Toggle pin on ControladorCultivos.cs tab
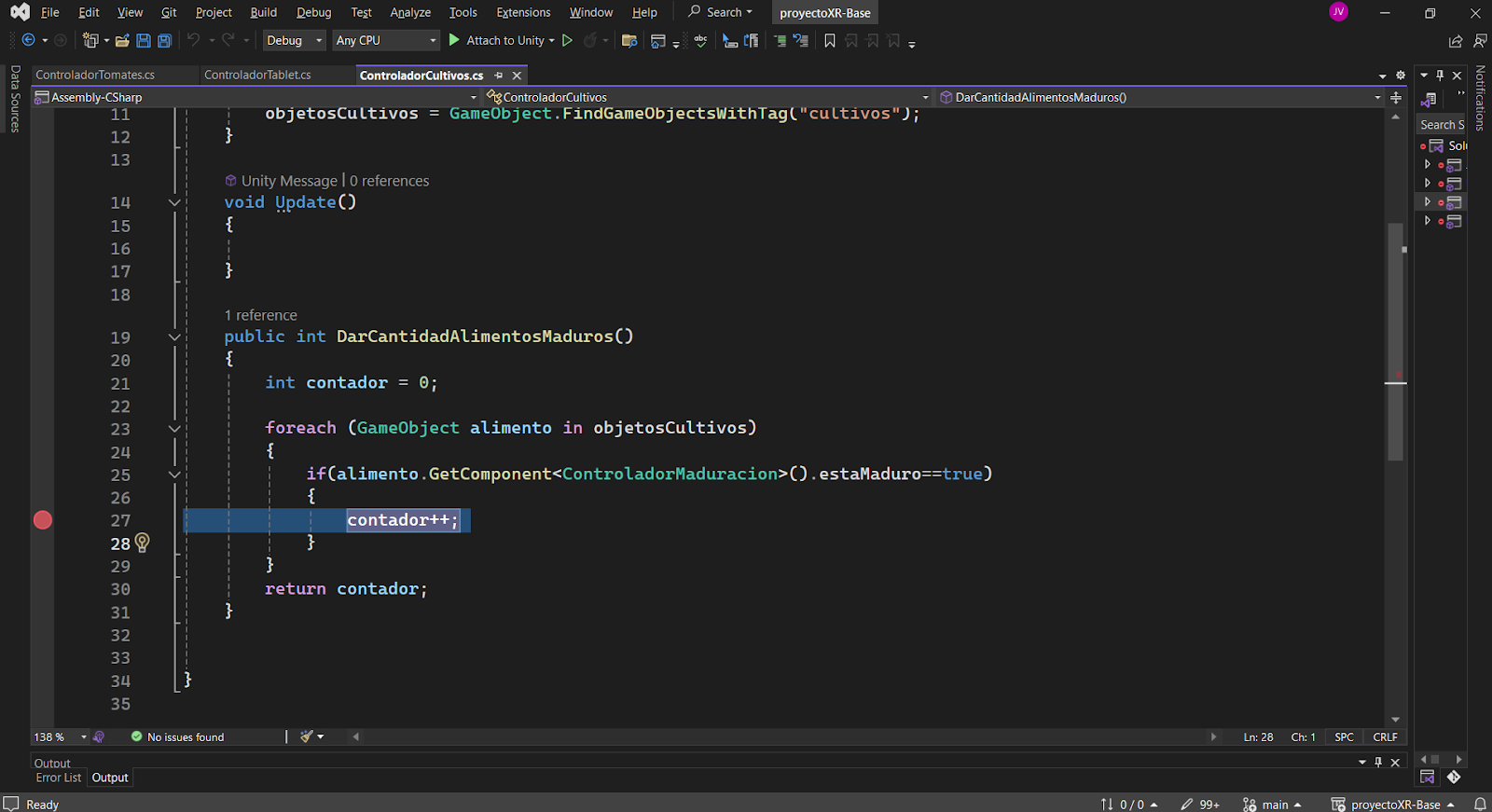This screenshot has width=1492, height=812. coord(499,76)
